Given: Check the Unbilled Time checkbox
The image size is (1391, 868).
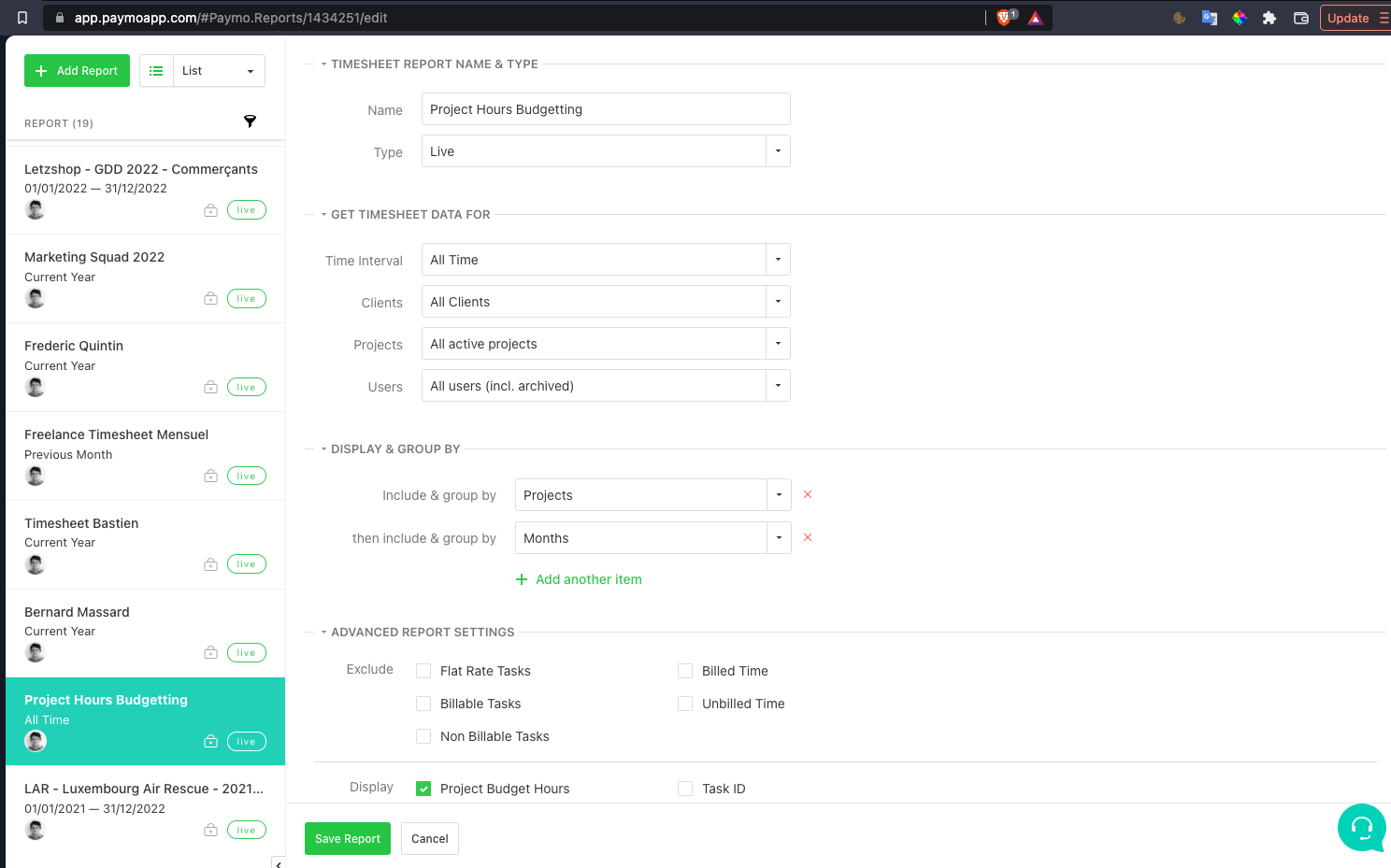Looking at the screenshot, I should point(685,704).
